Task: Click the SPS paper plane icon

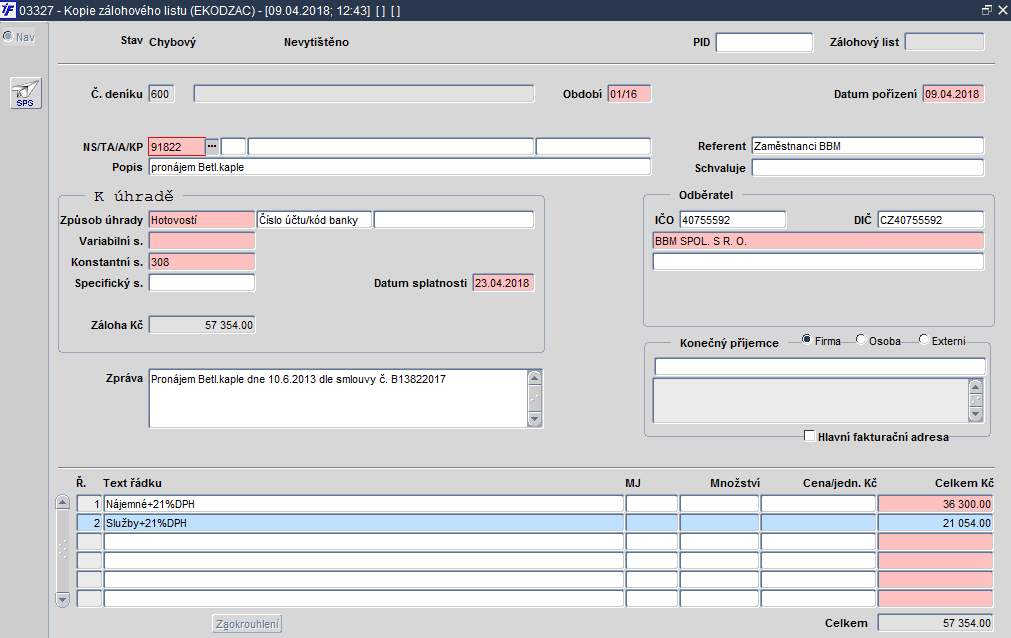Action: click(x=26, y=94)
